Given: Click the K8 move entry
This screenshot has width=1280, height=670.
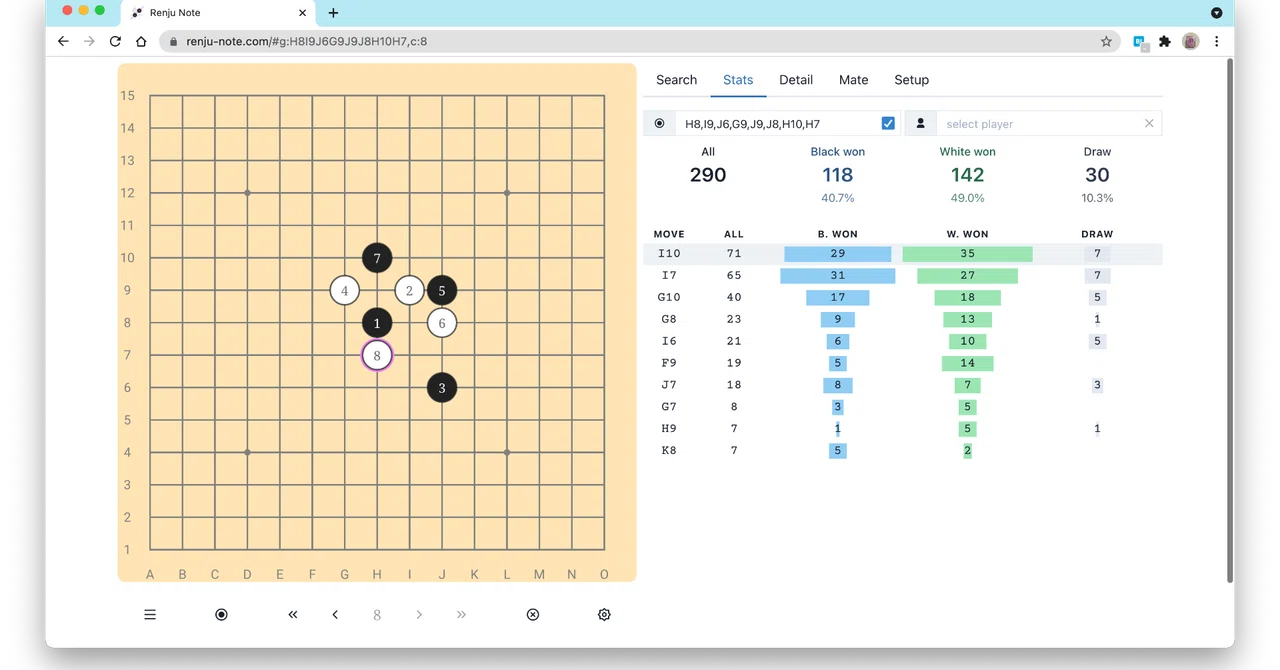Looking at the screenshot, I should point(902,451).
